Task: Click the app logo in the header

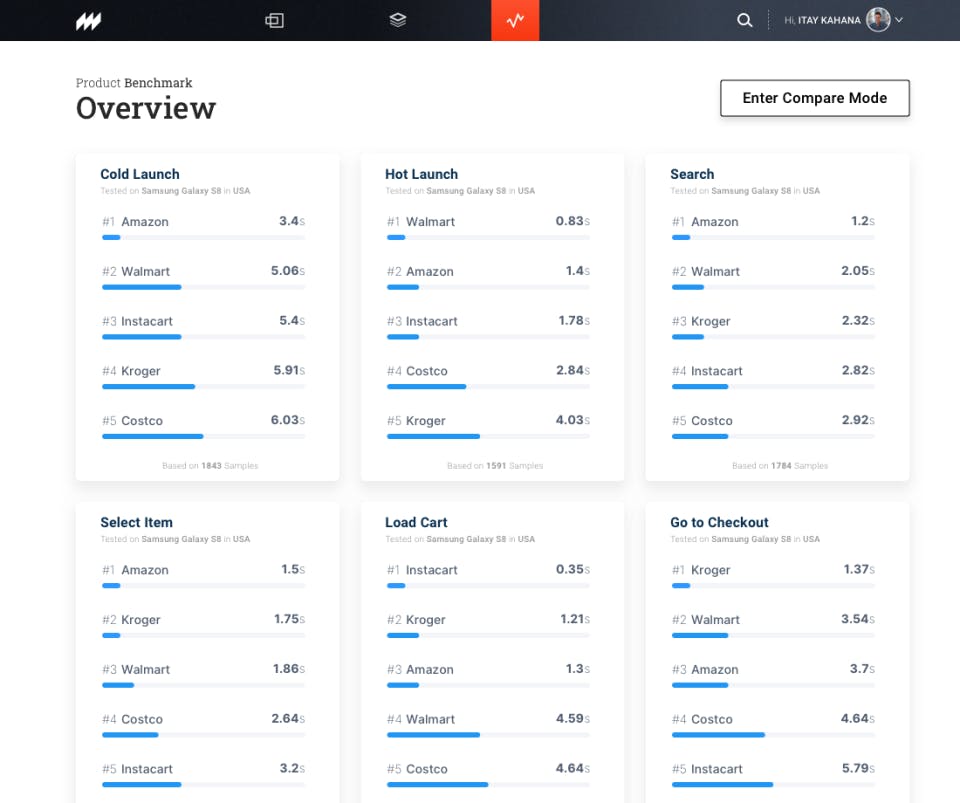Action: click(x=88, y=21)
